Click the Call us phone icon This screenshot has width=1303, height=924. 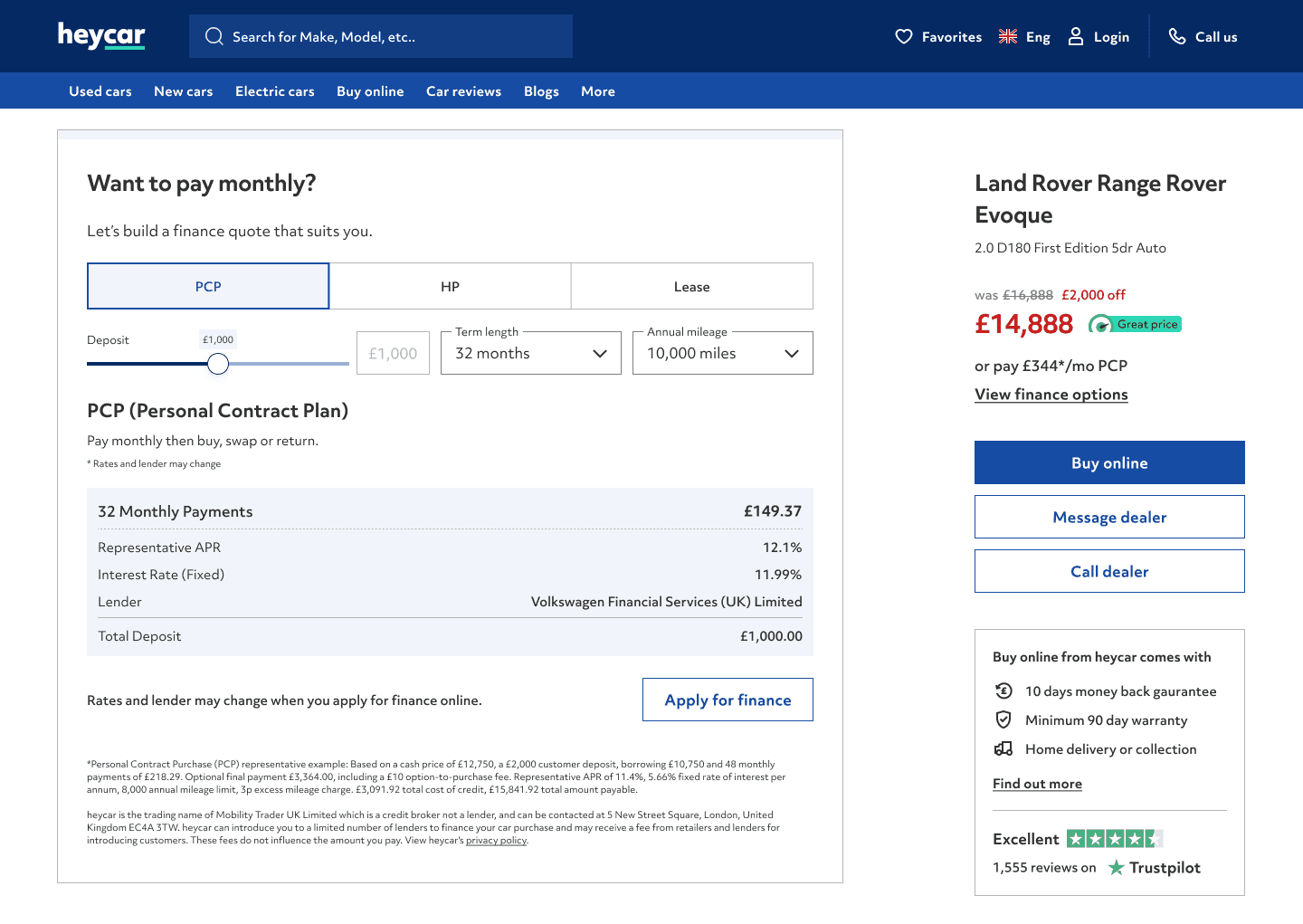coord(1177,36)
